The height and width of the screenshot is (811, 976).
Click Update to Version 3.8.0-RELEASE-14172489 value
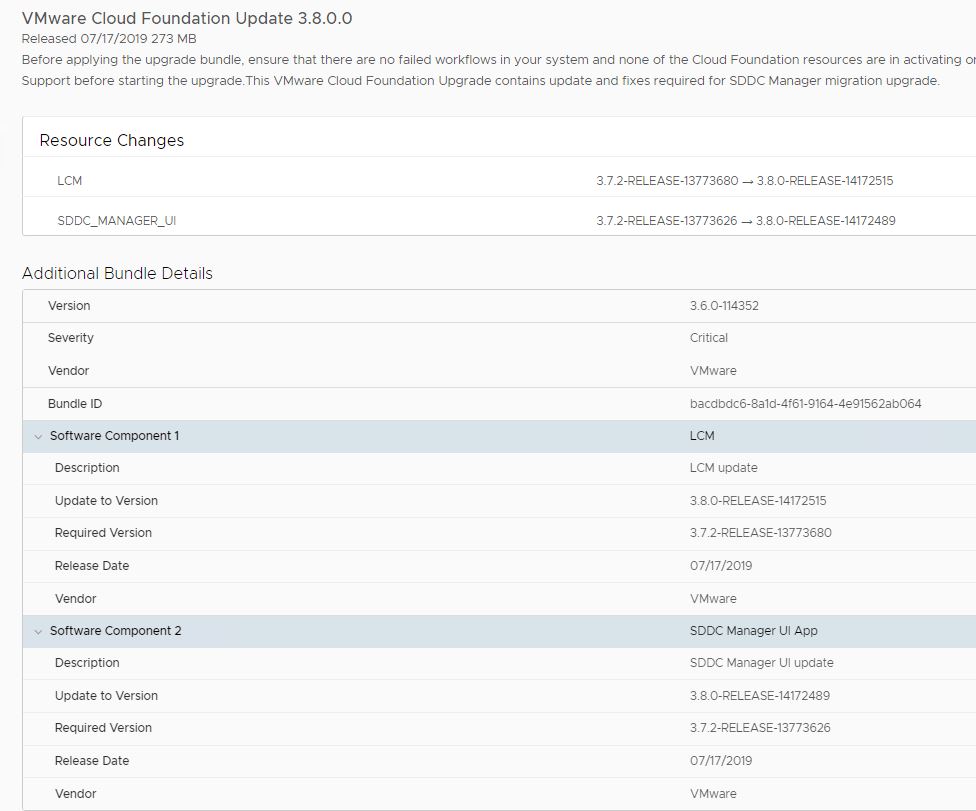click(x=759, y=696)
